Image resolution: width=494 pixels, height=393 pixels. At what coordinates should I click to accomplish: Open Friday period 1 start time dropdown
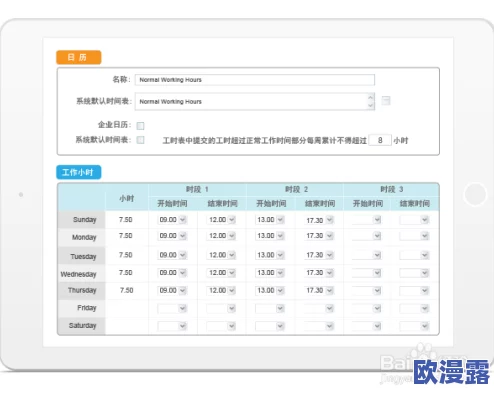coord(172,308)
